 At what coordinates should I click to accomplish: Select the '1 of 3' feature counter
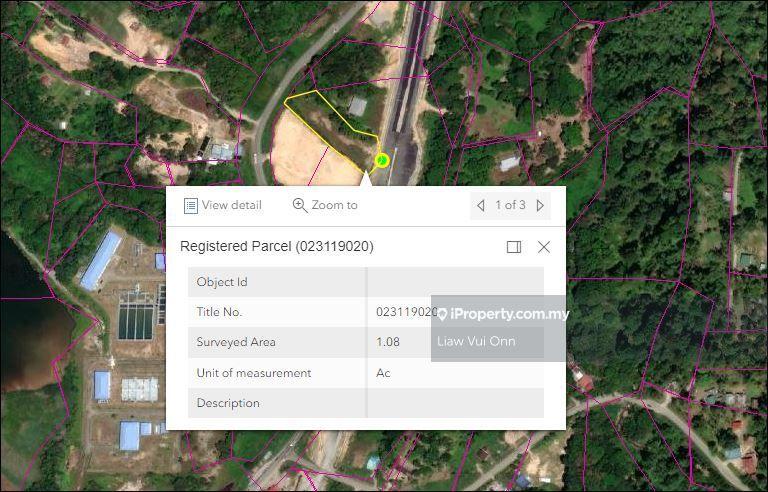510,205
